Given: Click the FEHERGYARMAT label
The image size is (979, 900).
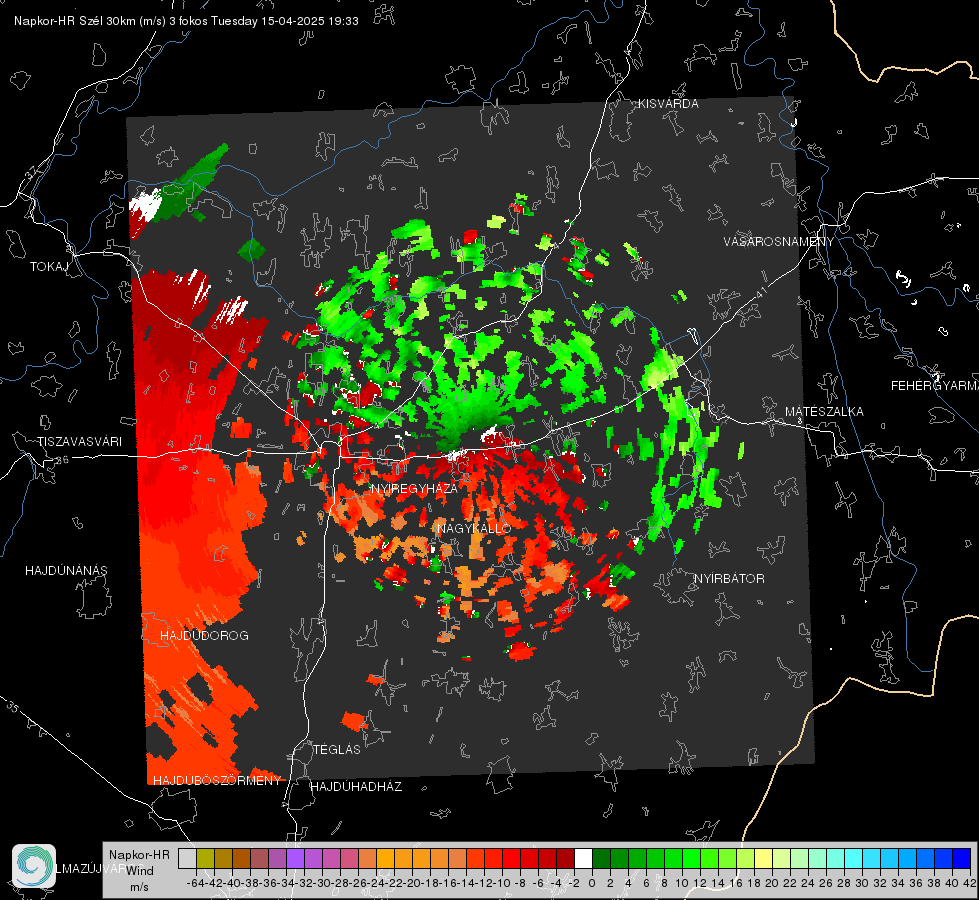Looking at the screenshot, I should [935, 386].
